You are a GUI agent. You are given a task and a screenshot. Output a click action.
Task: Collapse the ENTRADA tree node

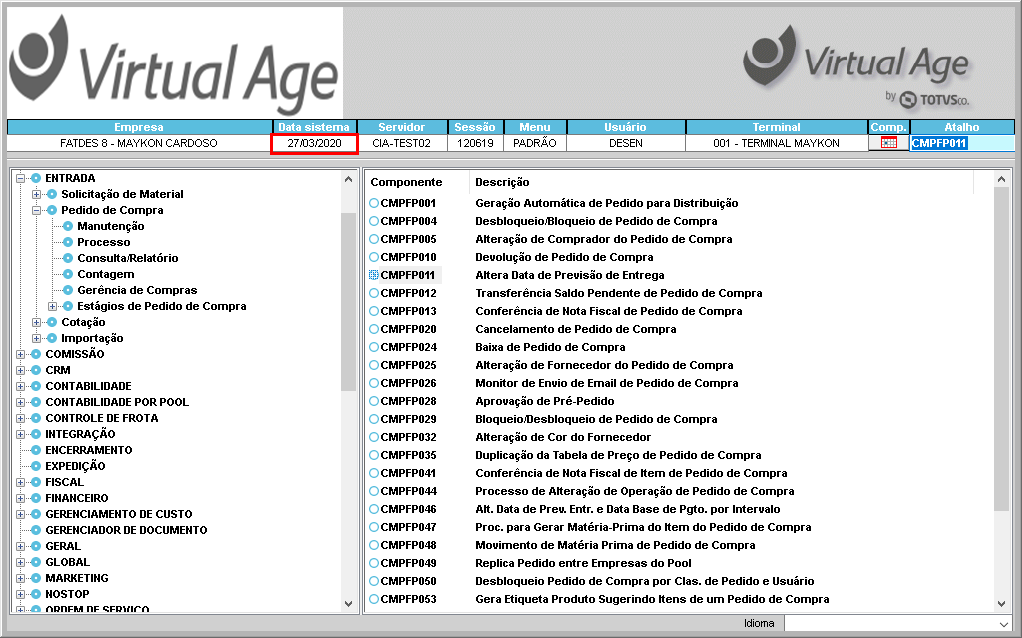click(20, 178)
